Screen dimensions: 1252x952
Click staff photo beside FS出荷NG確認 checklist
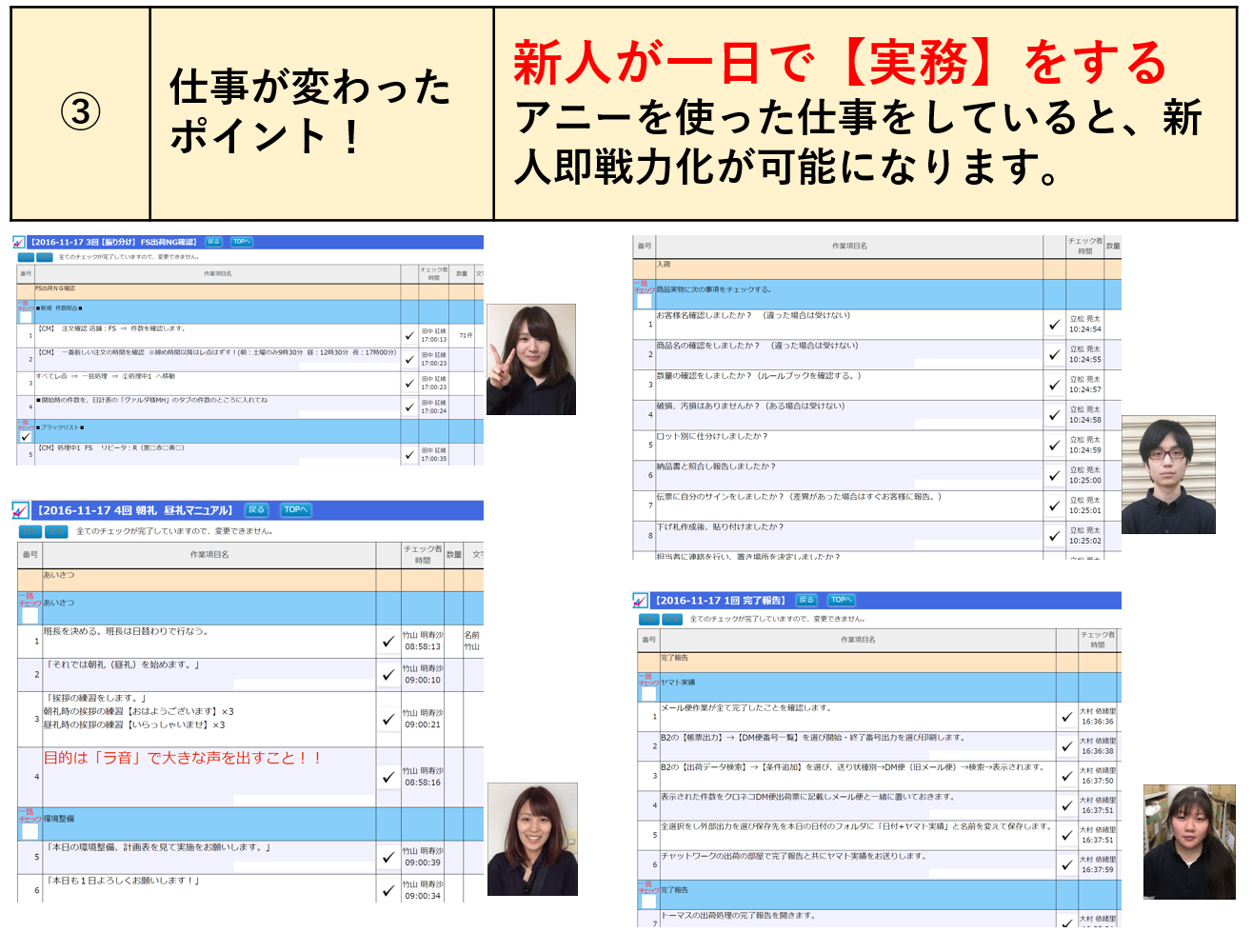[x=531, y=360]
